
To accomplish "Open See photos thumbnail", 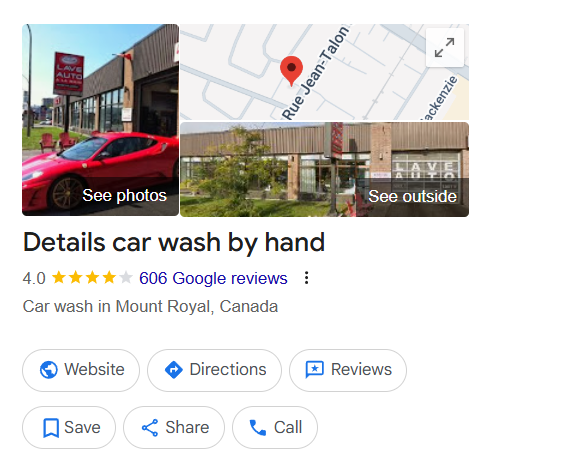I will coord(101,120).
